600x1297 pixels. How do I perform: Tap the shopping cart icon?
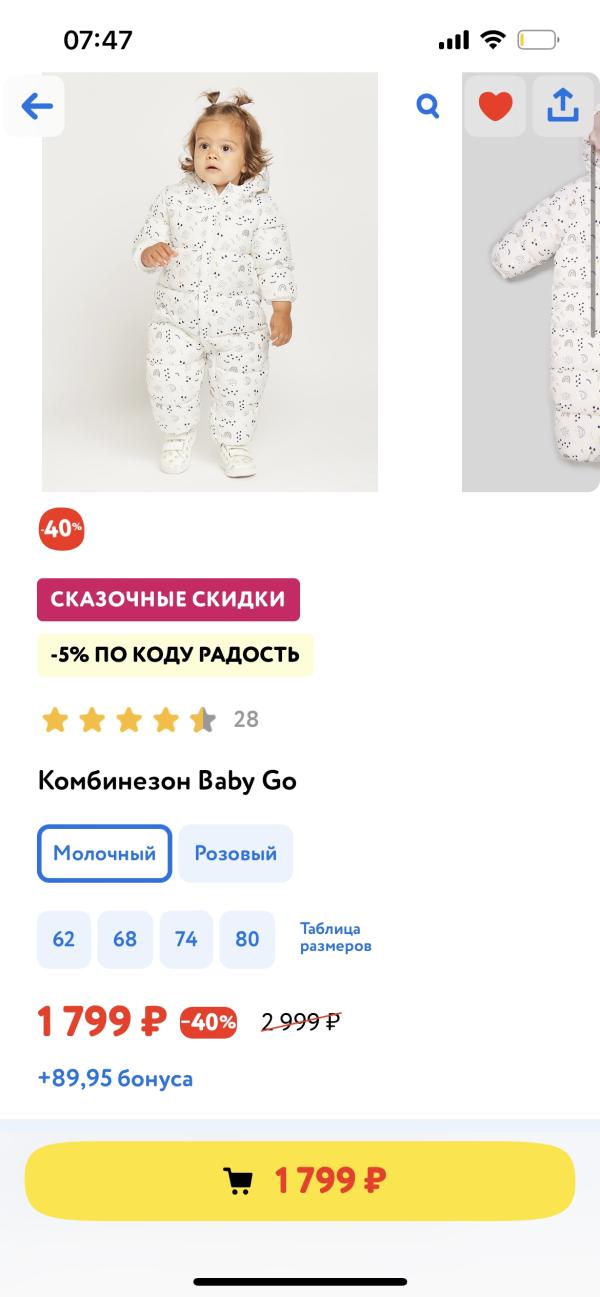(238, 1181)
